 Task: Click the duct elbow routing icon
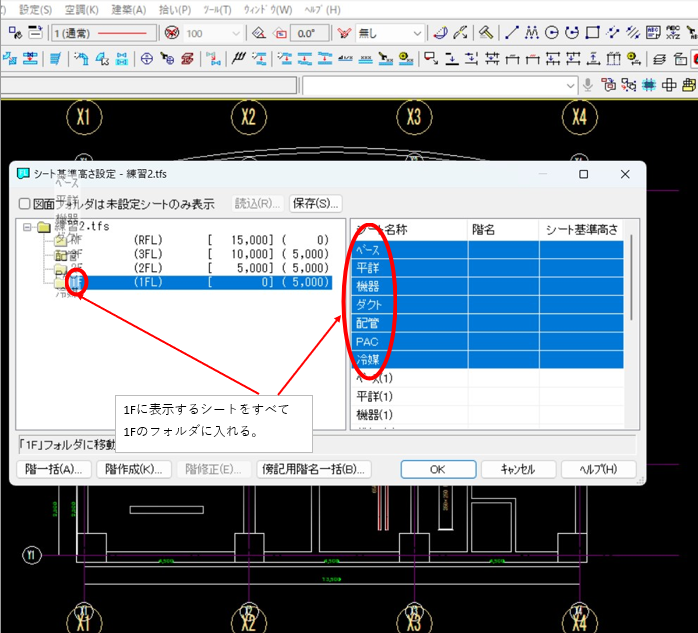(x=81, y=59)
